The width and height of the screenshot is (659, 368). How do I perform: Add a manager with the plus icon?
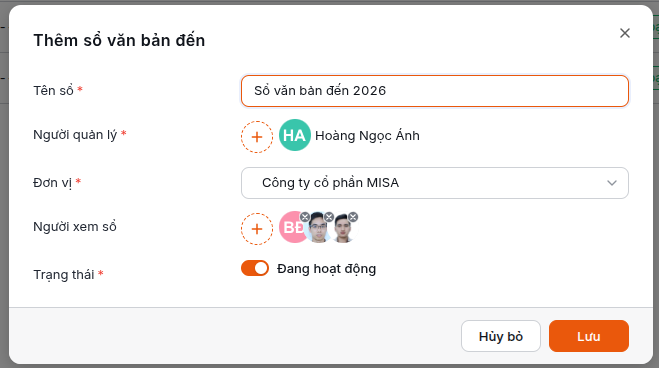257,137
